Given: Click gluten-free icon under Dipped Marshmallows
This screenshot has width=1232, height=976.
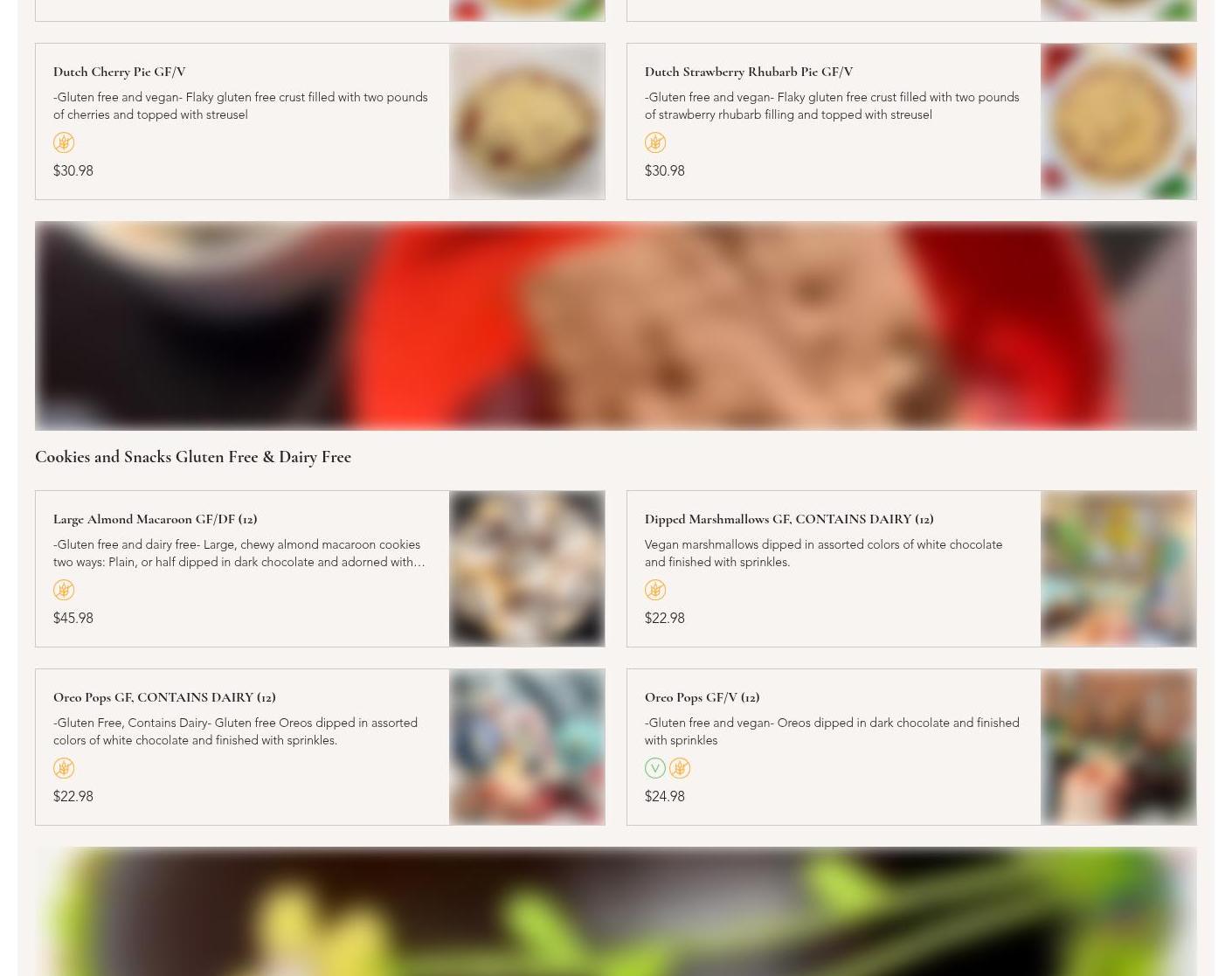Looking at the screenshot, I should coord(655,590).
